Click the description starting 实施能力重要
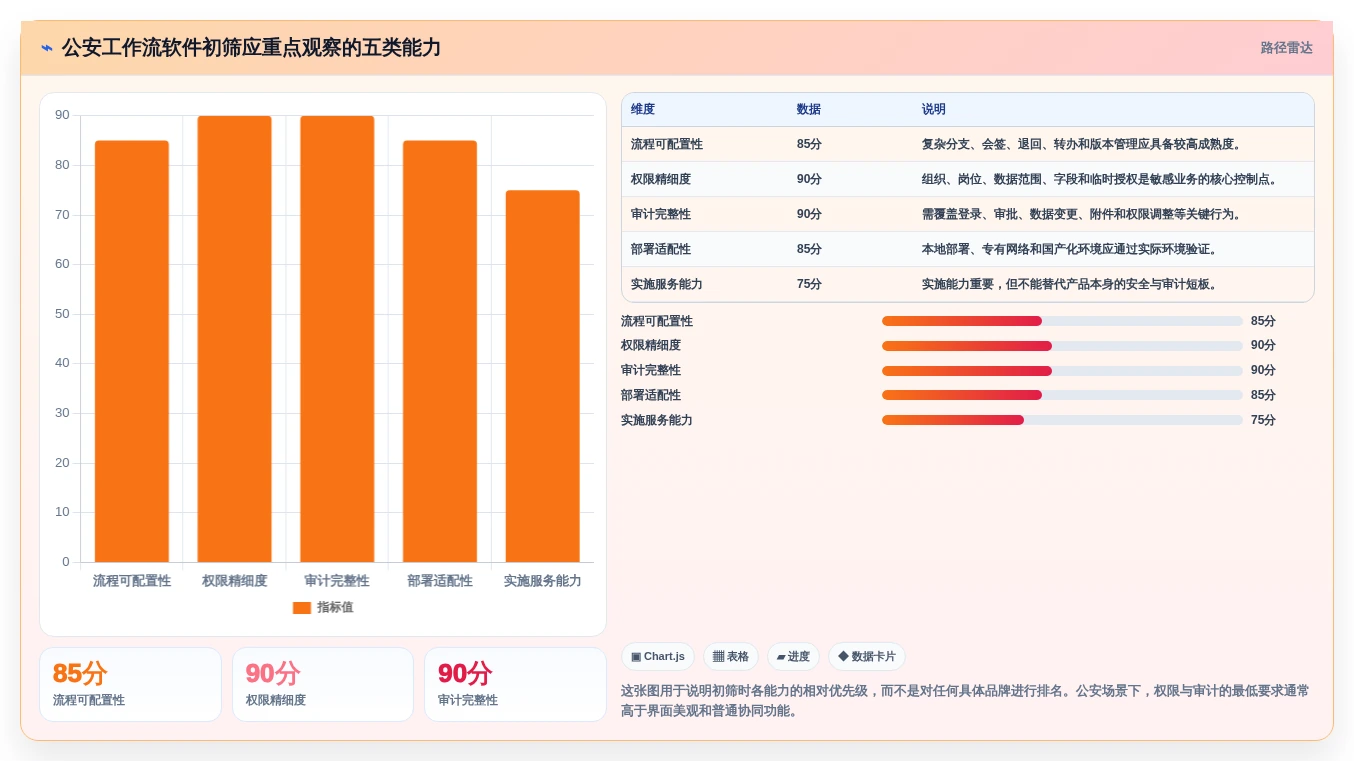1354x761 pixels. [1069, 285]
